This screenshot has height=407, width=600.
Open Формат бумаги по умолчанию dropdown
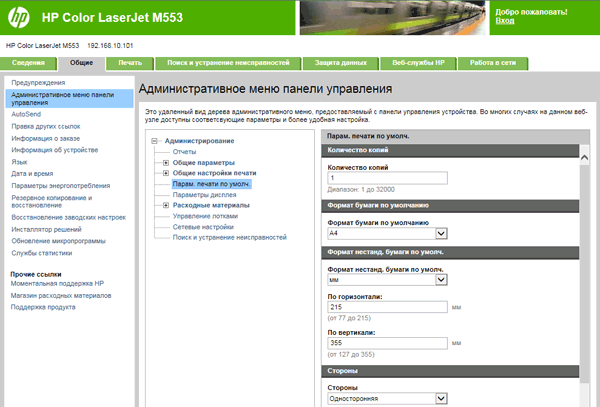tap(387, 233)
